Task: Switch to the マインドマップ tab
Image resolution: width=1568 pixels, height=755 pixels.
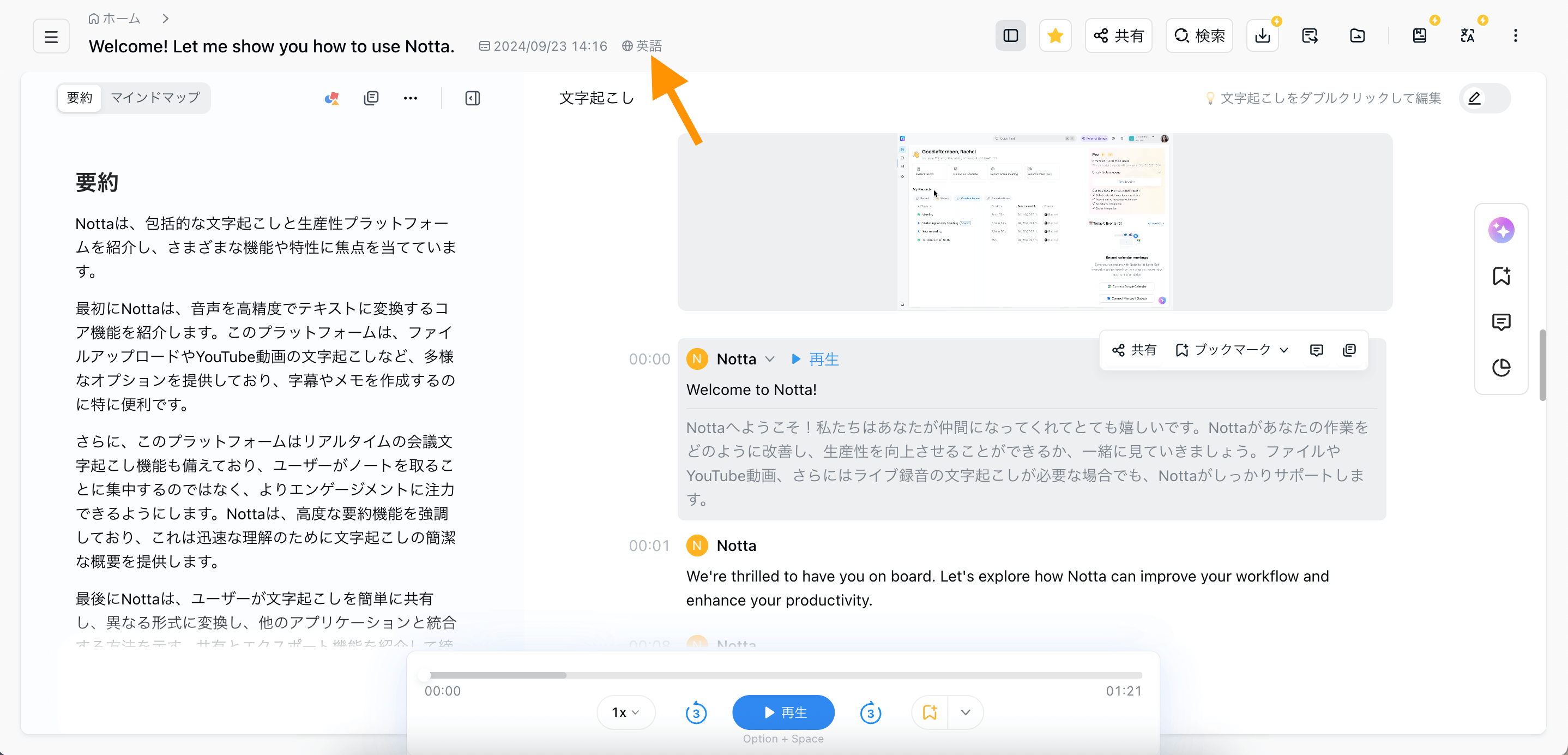Action: (x=155, y=98)
